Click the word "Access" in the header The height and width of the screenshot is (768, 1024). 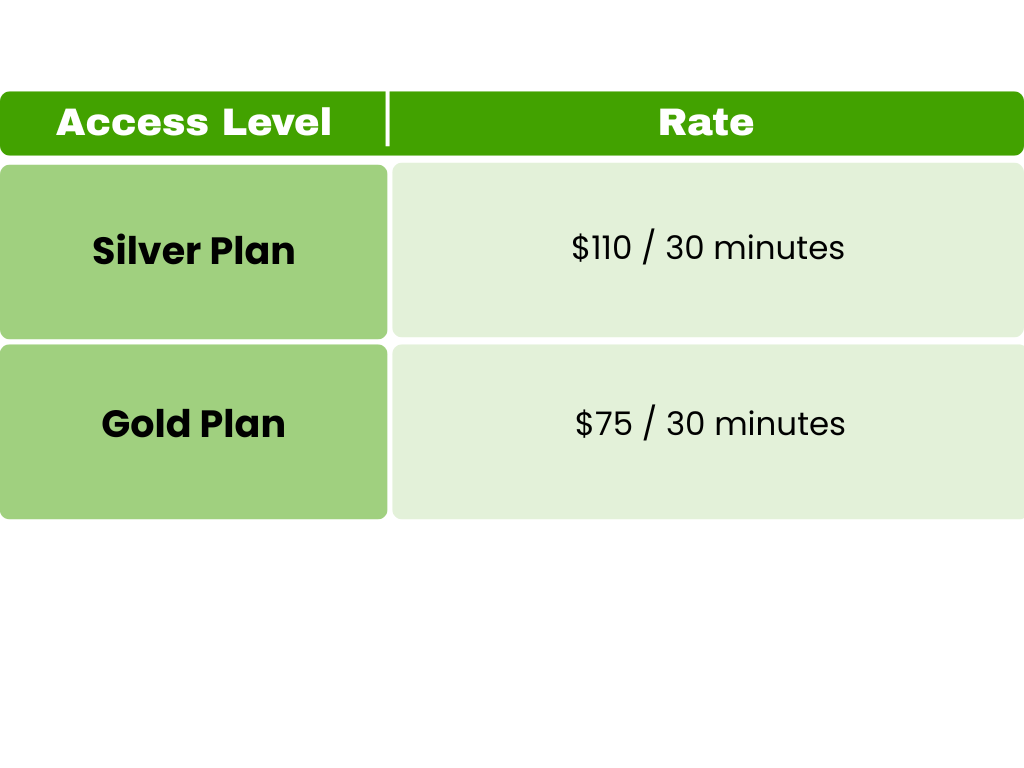(132, 123)
